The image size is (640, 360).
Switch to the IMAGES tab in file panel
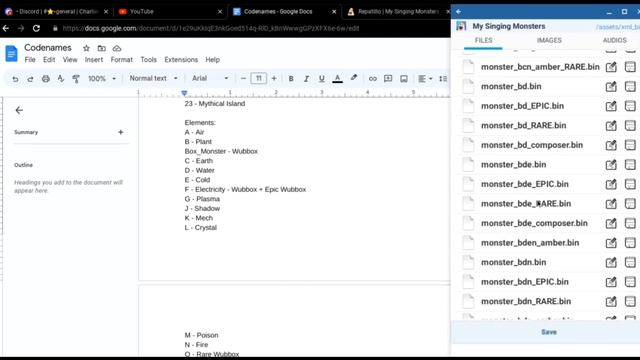pyautogui.click(x=549, y=40)
